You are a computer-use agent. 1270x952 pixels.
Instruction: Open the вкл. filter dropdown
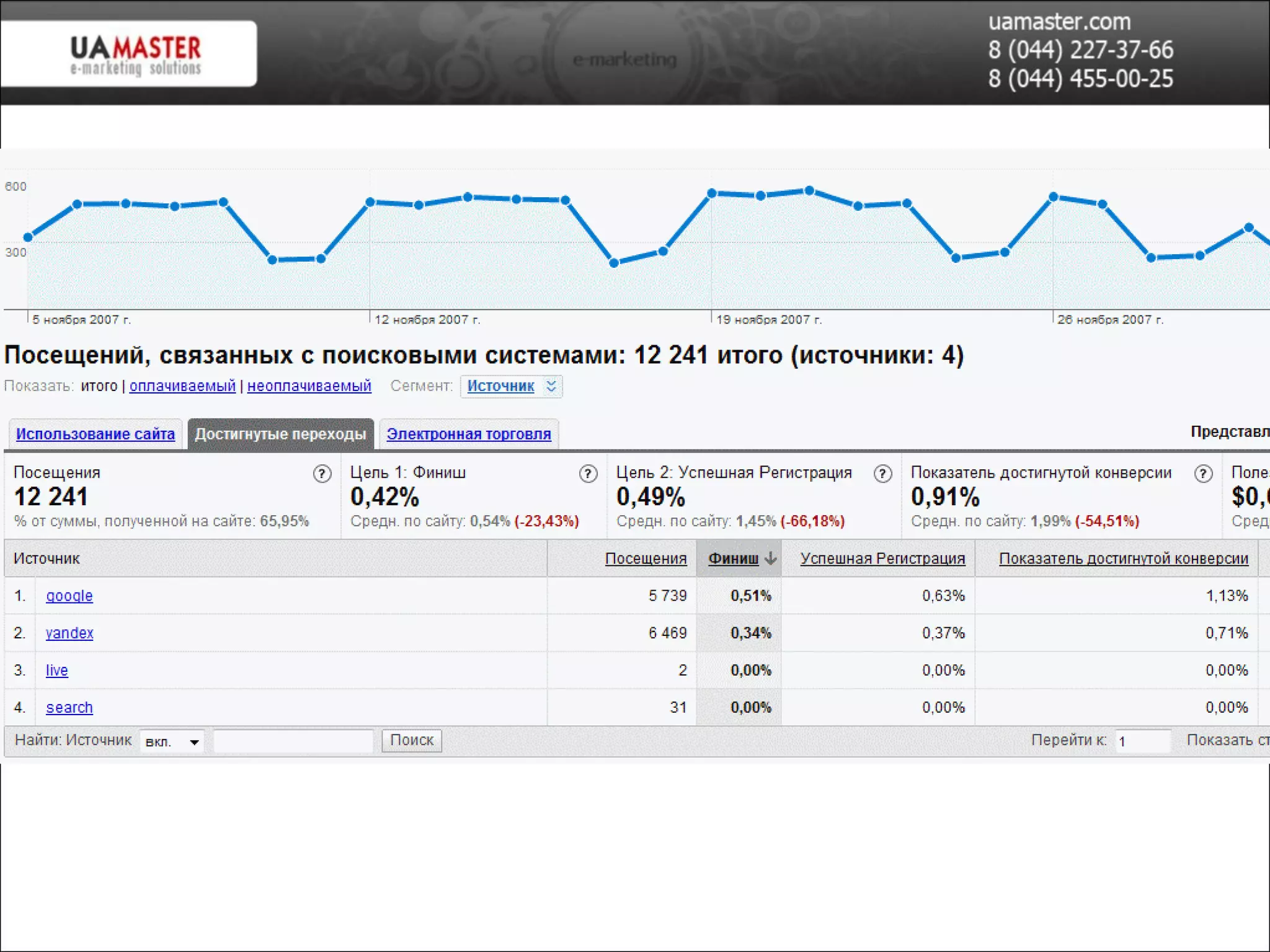[x=172, y=741]
